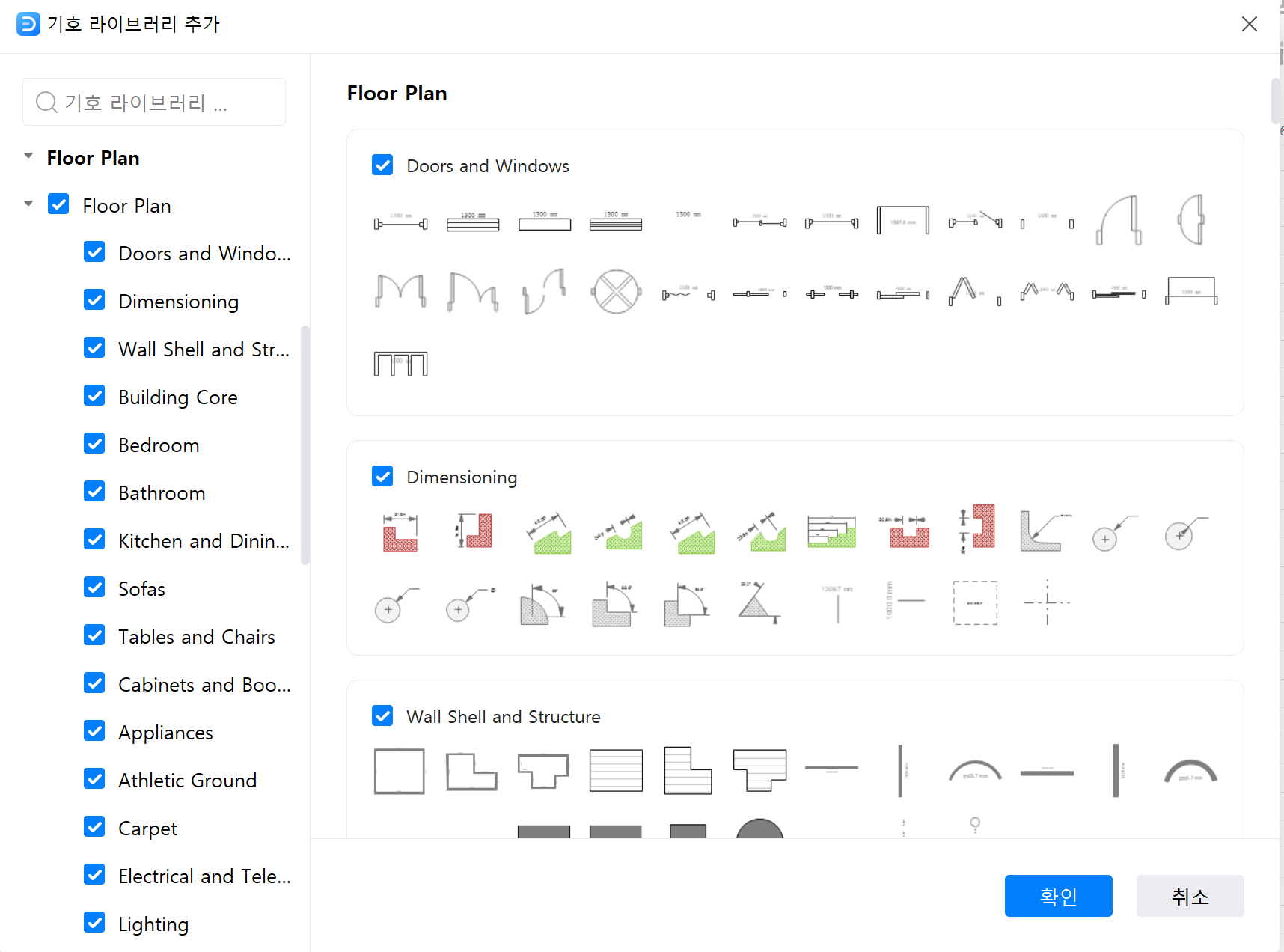This screenshot has height=952, width=1284.
Task: Select the circle with X symbol in Doors and Windows
Action: pyautogui.click(x=616, y=292)
